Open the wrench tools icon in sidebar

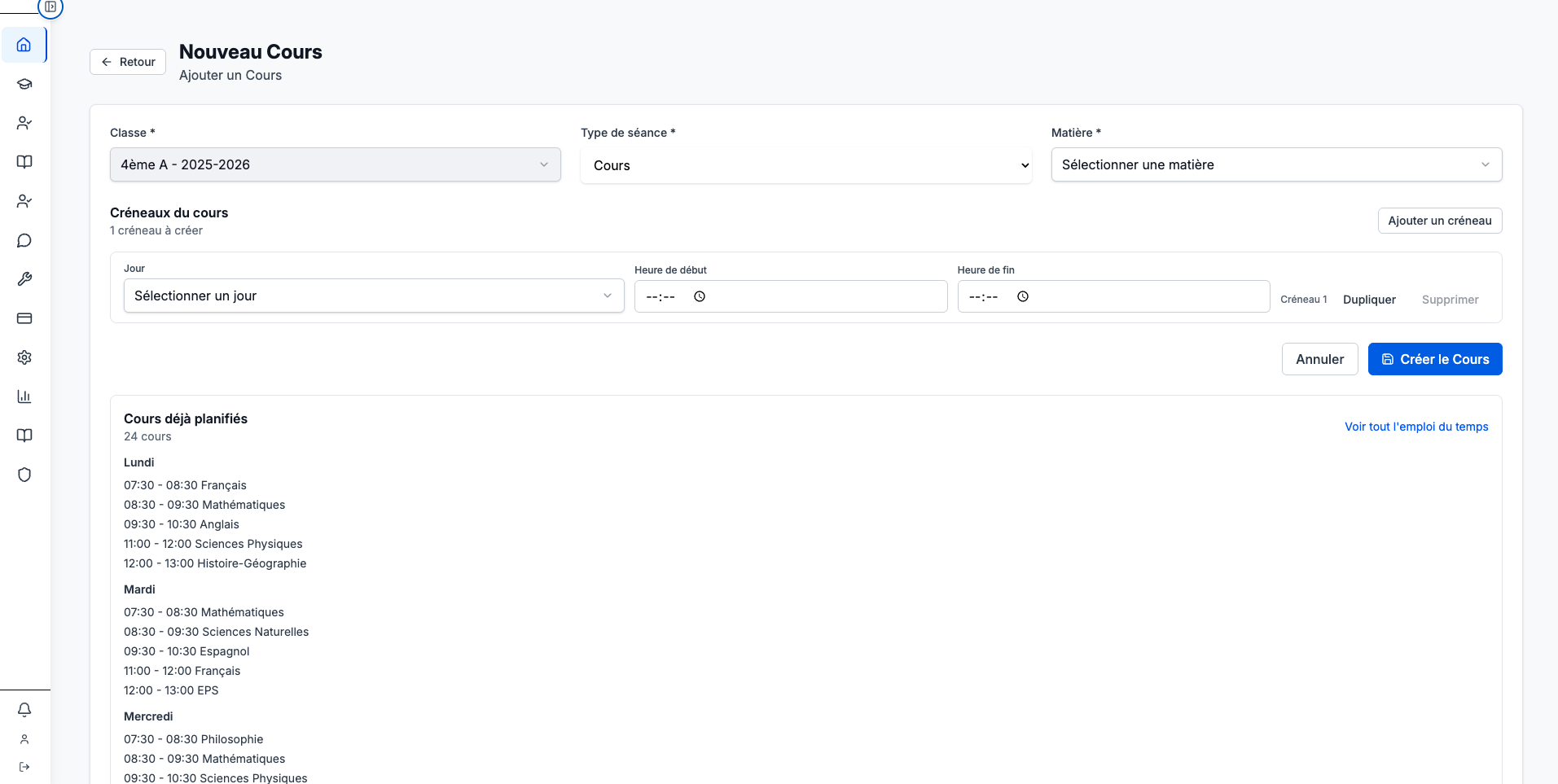tap(24, 279)
